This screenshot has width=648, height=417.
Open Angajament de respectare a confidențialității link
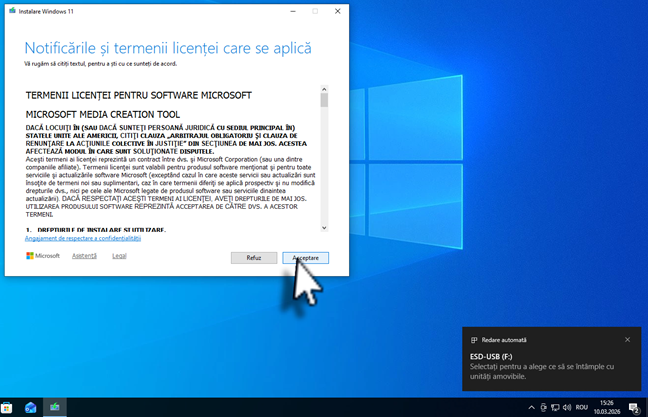(x=83, y=238)
